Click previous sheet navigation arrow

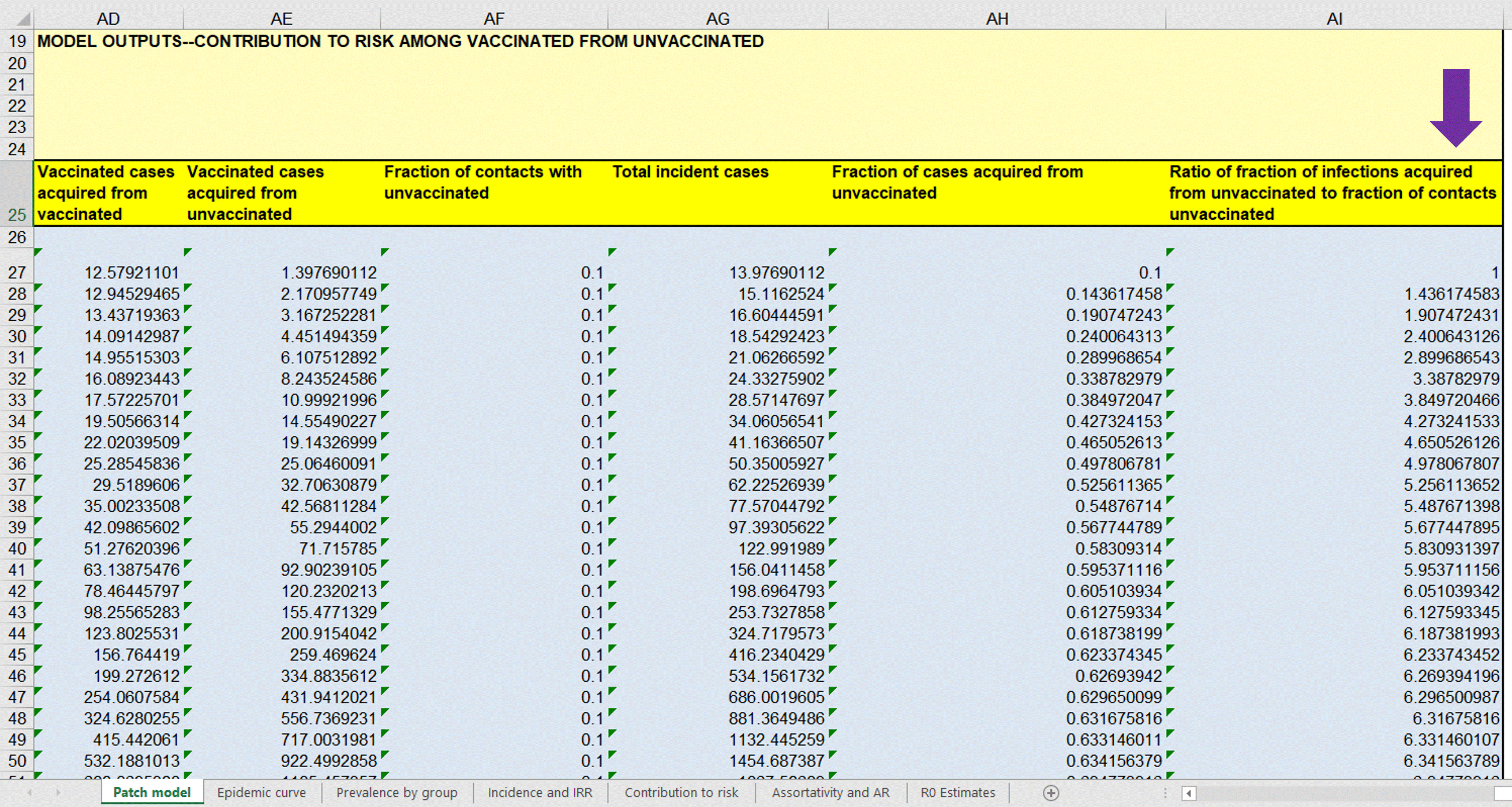coord(30,793)
